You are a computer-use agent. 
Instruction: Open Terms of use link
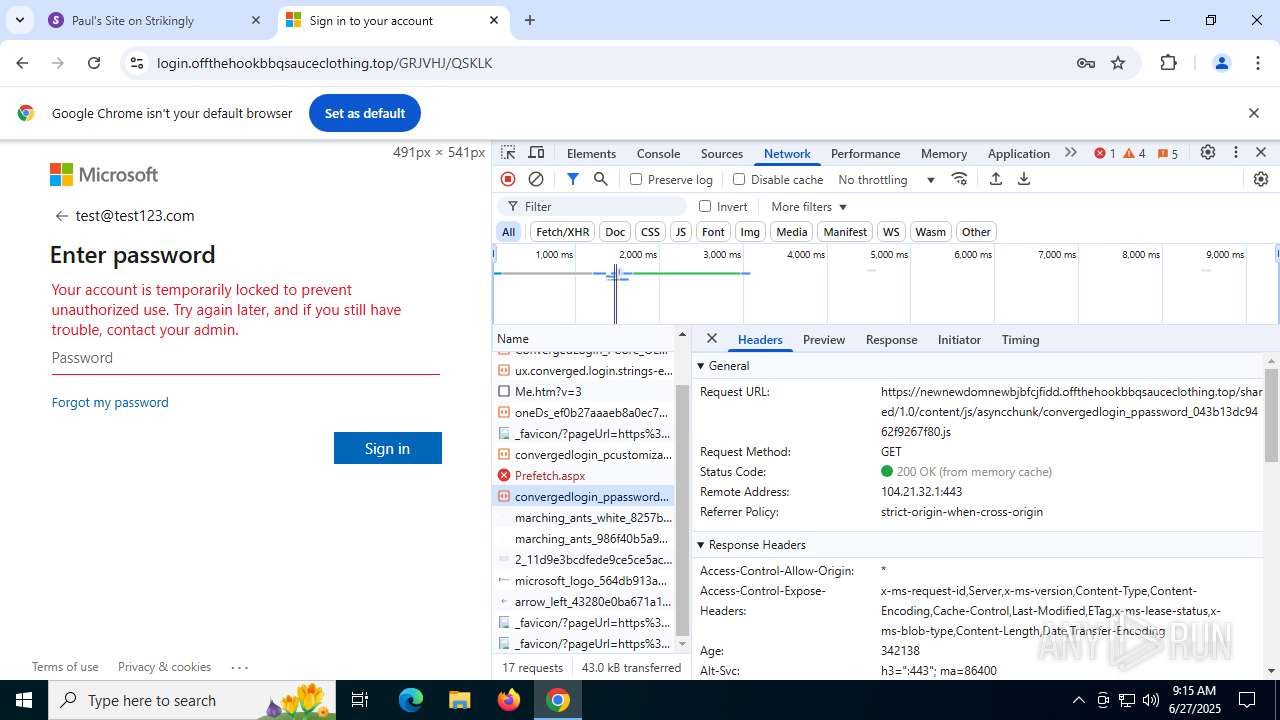pos(65,667)
